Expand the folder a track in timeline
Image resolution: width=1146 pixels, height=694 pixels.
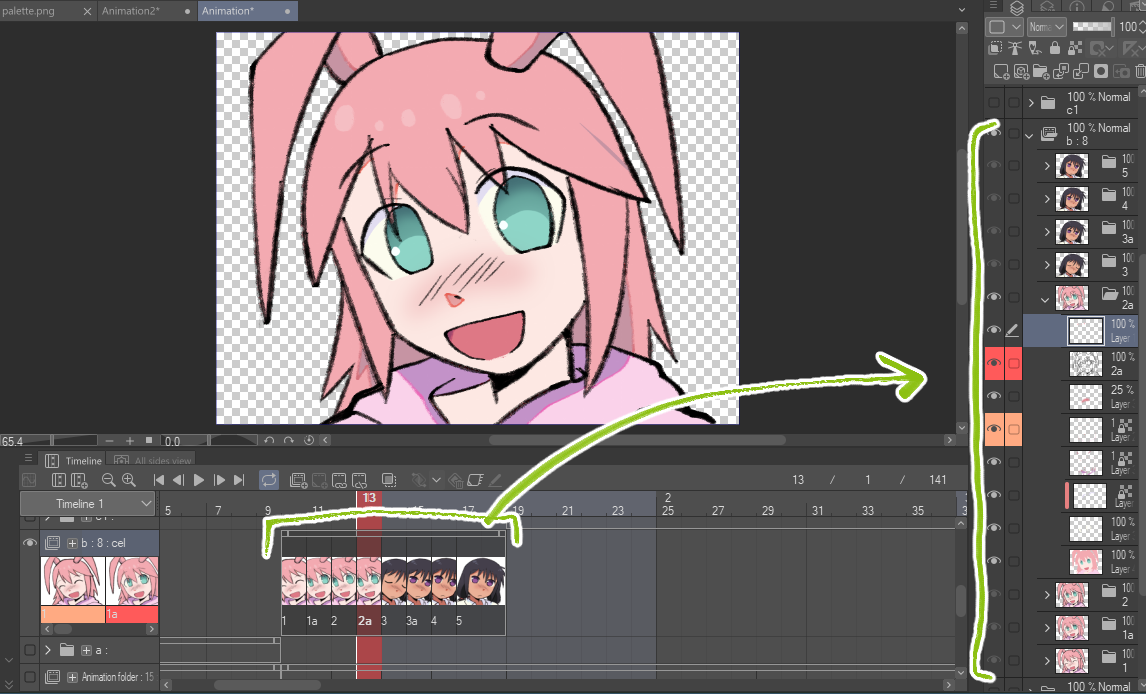(x=47, y=650)
